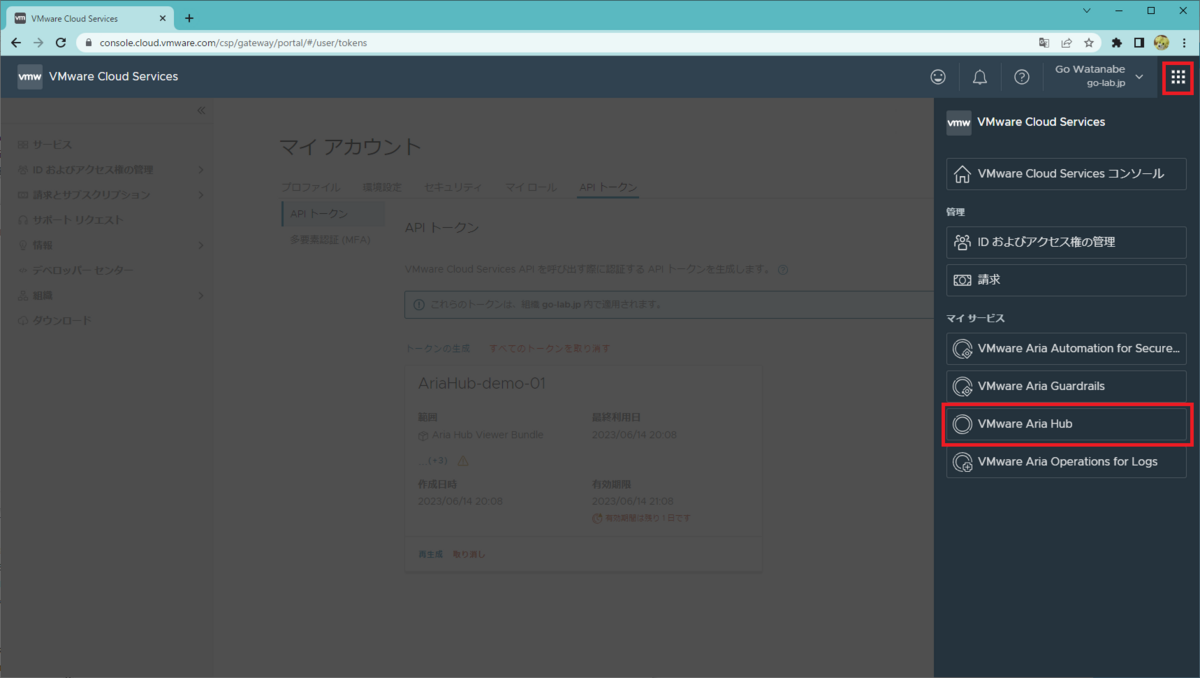
Task: Open ID およびアクセス権の管理 in services panel
Action: click(x=1066, y=242)
